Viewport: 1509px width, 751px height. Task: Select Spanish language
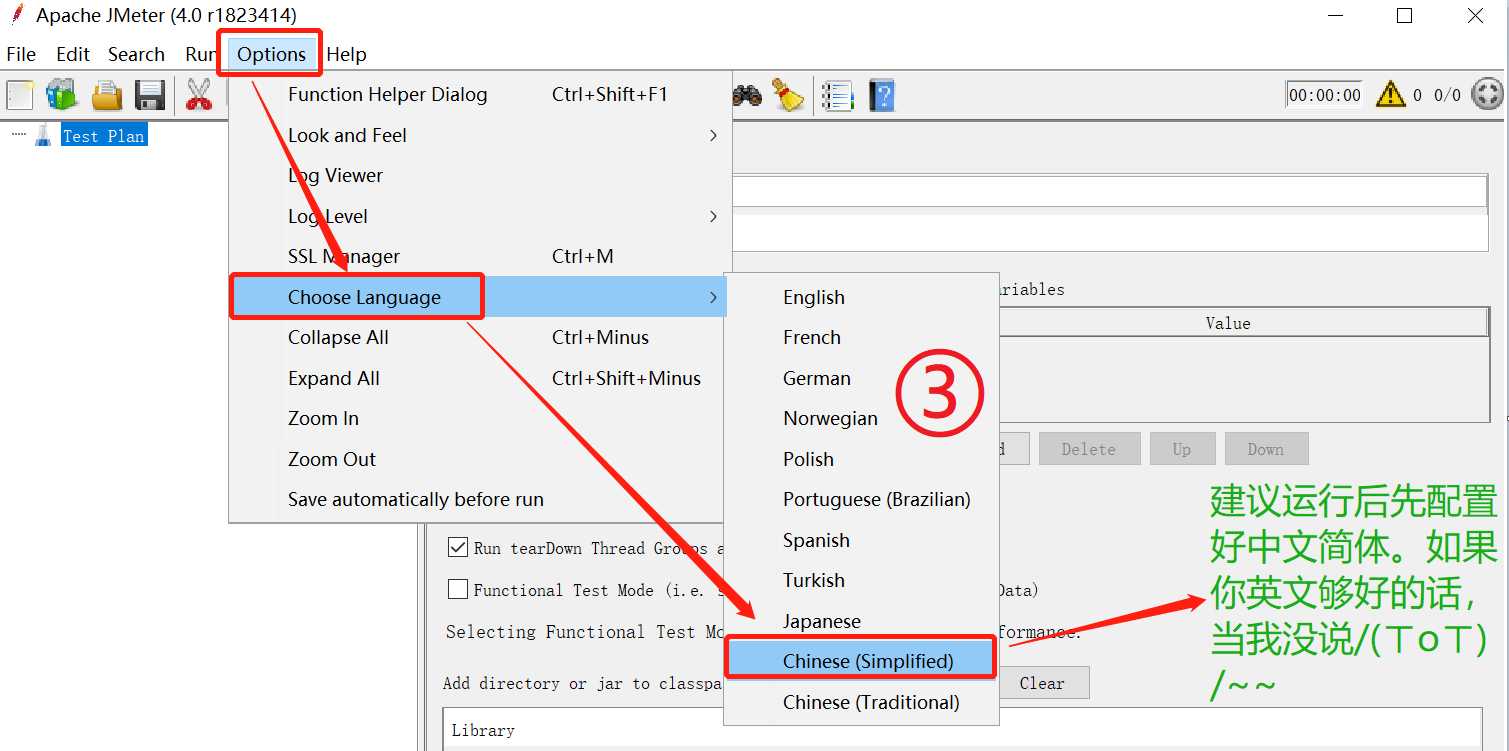point(861,540)
